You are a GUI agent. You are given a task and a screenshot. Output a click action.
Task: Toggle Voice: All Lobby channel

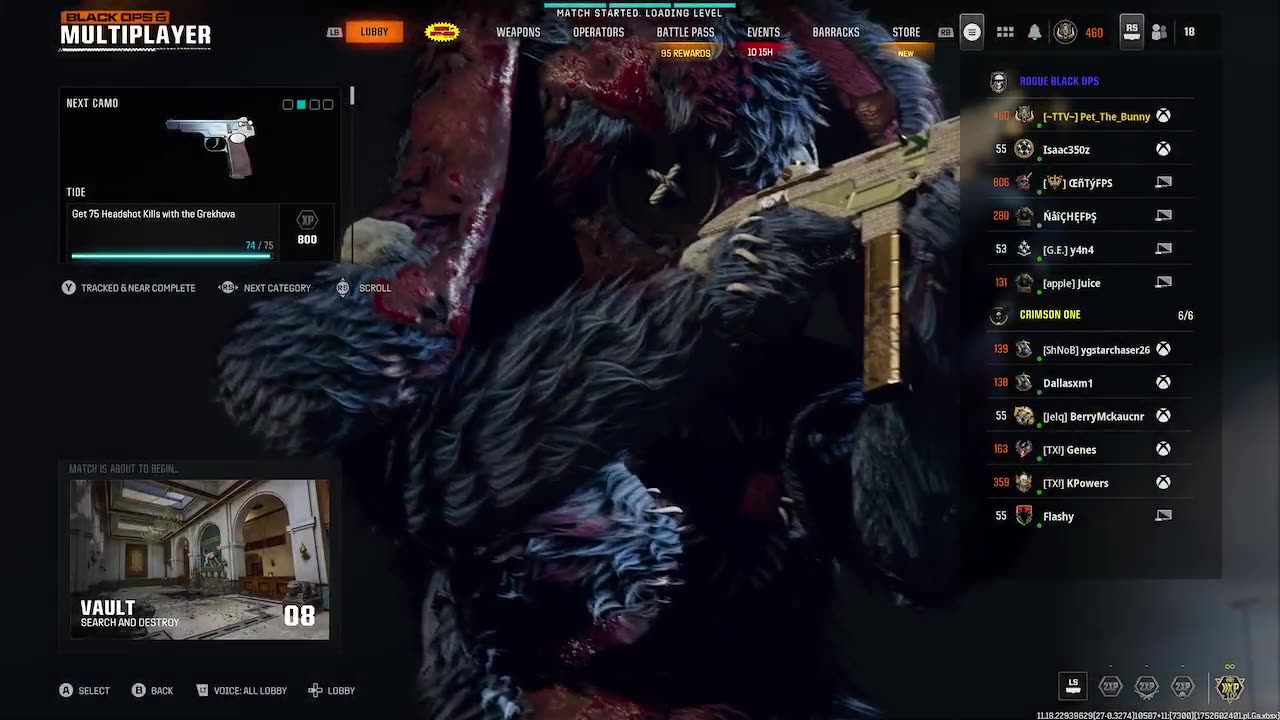[241, 690]
